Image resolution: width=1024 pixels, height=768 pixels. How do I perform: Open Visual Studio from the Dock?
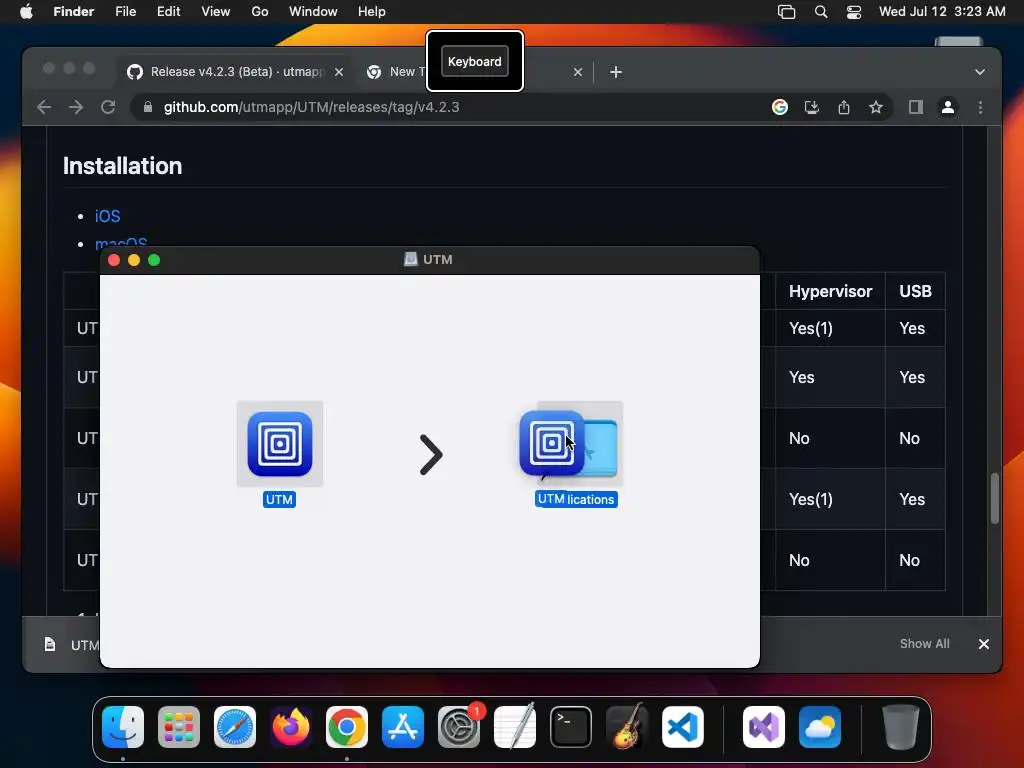764,727
